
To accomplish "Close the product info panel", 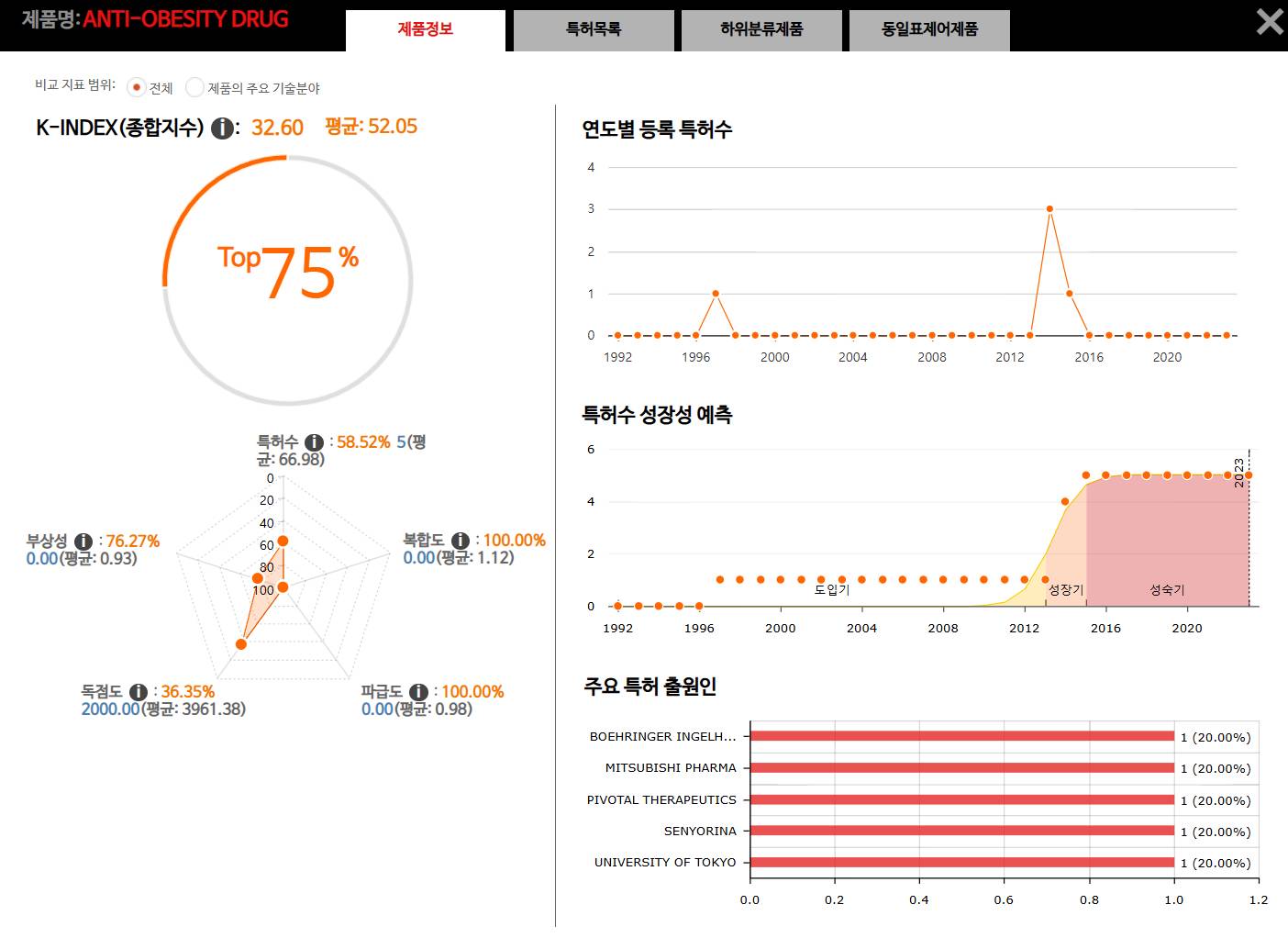I will 1270,21.
